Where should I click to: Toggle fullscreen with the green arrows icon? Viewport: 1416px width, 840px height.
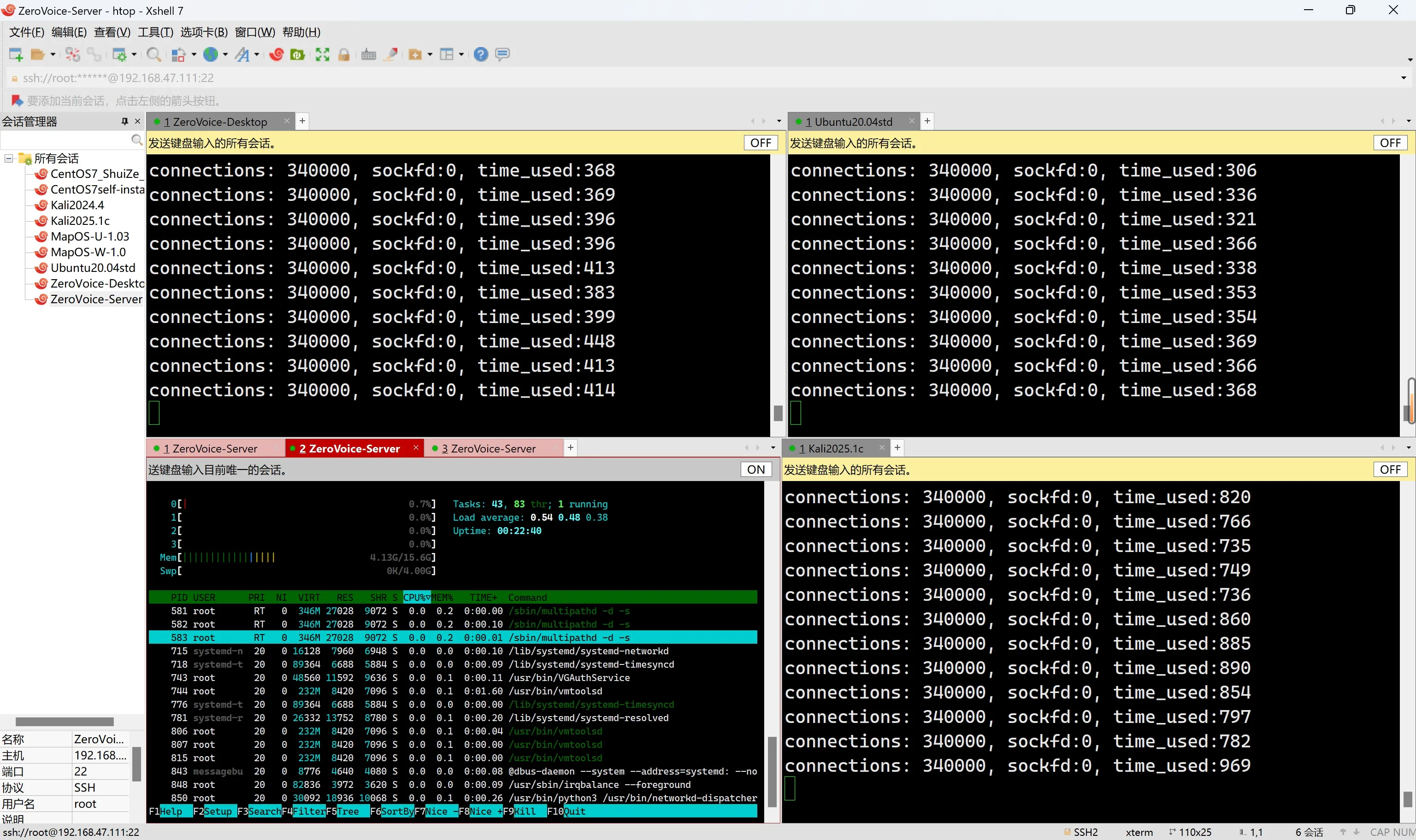pyautogui.click(x=322, y=54)
